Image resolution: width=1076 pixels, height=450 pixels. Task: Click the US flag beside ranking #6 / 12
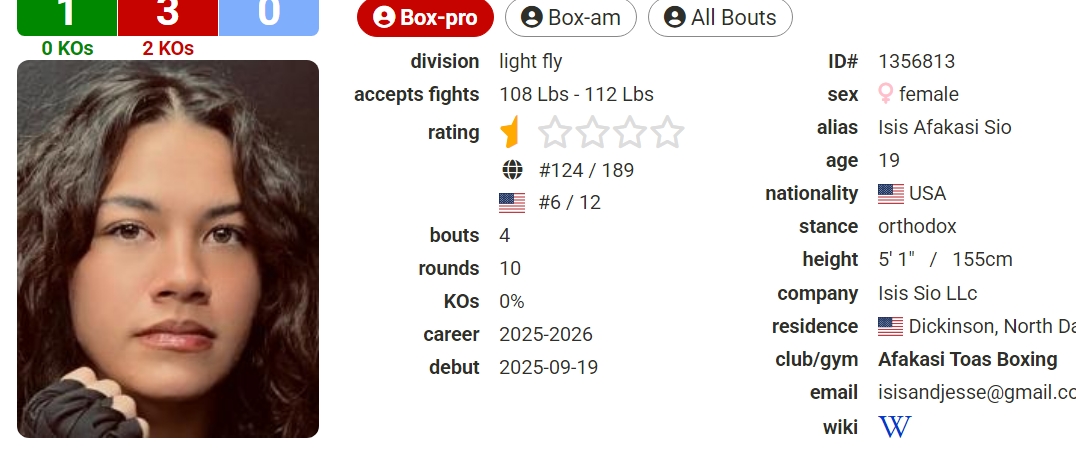512,203
